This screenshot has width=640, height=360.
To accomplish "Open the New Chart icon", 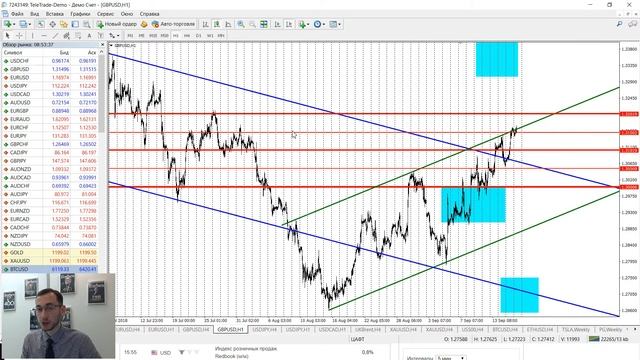I will 8,24.
